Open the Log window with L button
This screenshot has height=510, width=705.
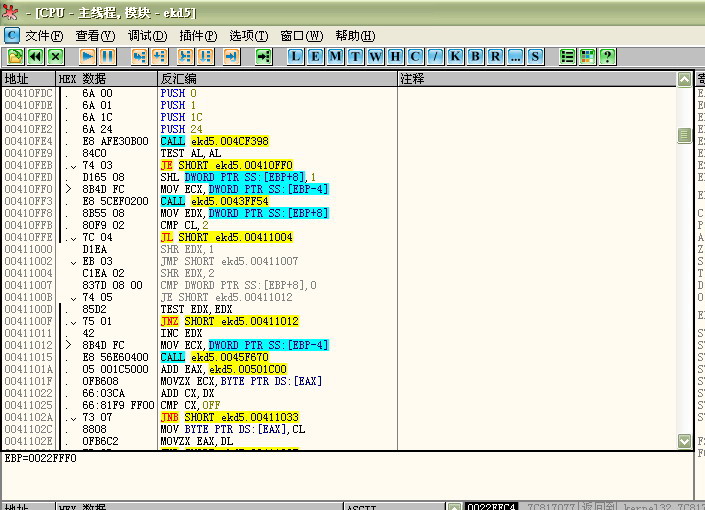click(296, 56)
